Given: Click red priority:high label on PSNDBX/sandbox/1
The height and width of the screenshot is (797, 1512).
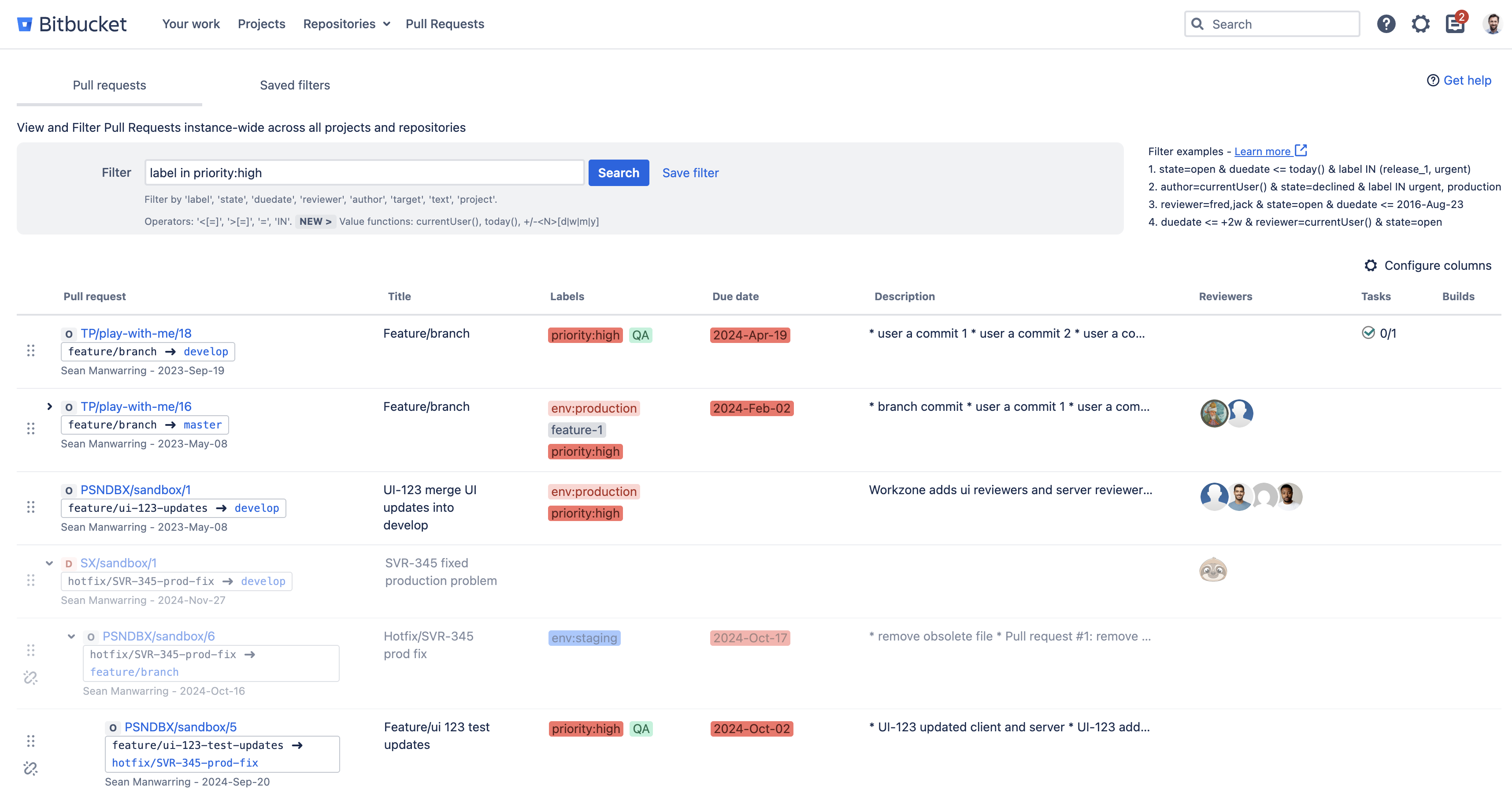Looking at the screenshot, I should pyautogui.click(x=585, y=513).
